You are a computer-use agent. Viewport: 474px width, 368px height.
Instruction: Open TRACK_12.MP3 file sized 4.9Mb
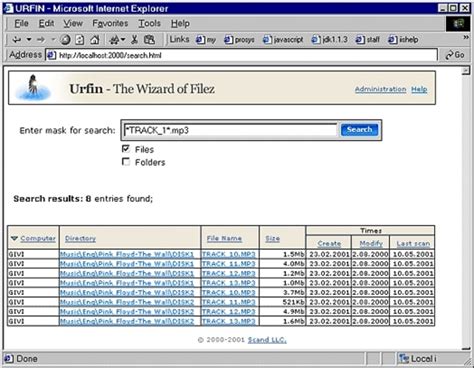click(229, 312)
